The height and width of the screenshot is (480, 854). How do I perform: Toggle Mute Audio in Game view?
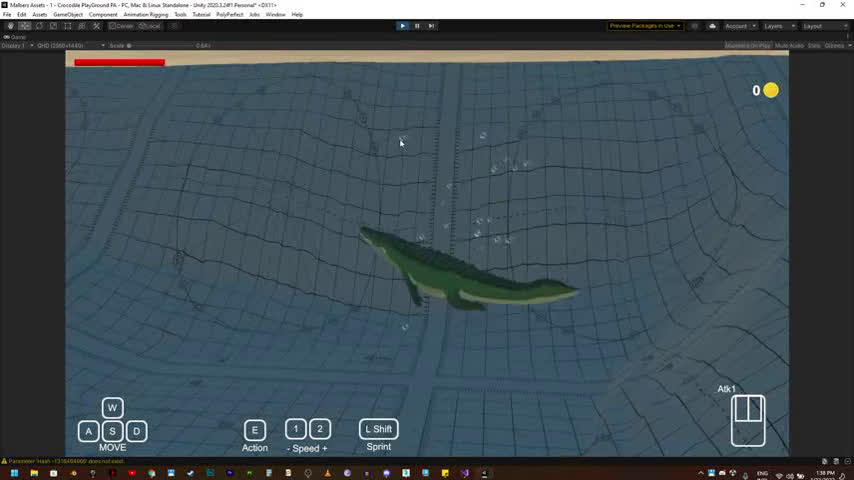[x=789, y=45]
